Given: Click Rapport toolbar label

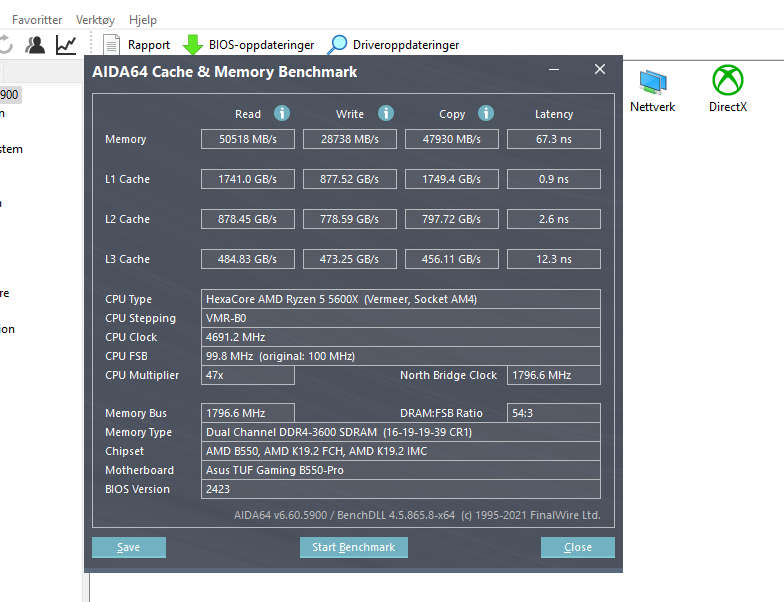Looking at the screenshot, I should tap(149, 45).
